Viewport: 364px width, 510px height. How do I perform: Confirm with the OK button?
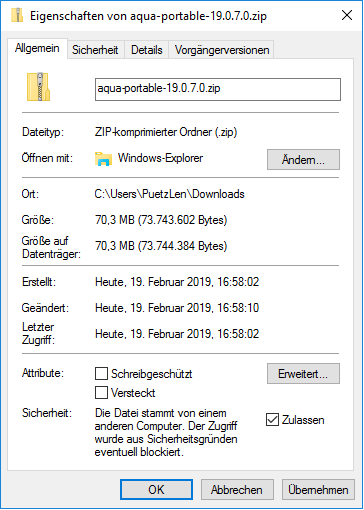pyautogui.click(x=156, y=490)
